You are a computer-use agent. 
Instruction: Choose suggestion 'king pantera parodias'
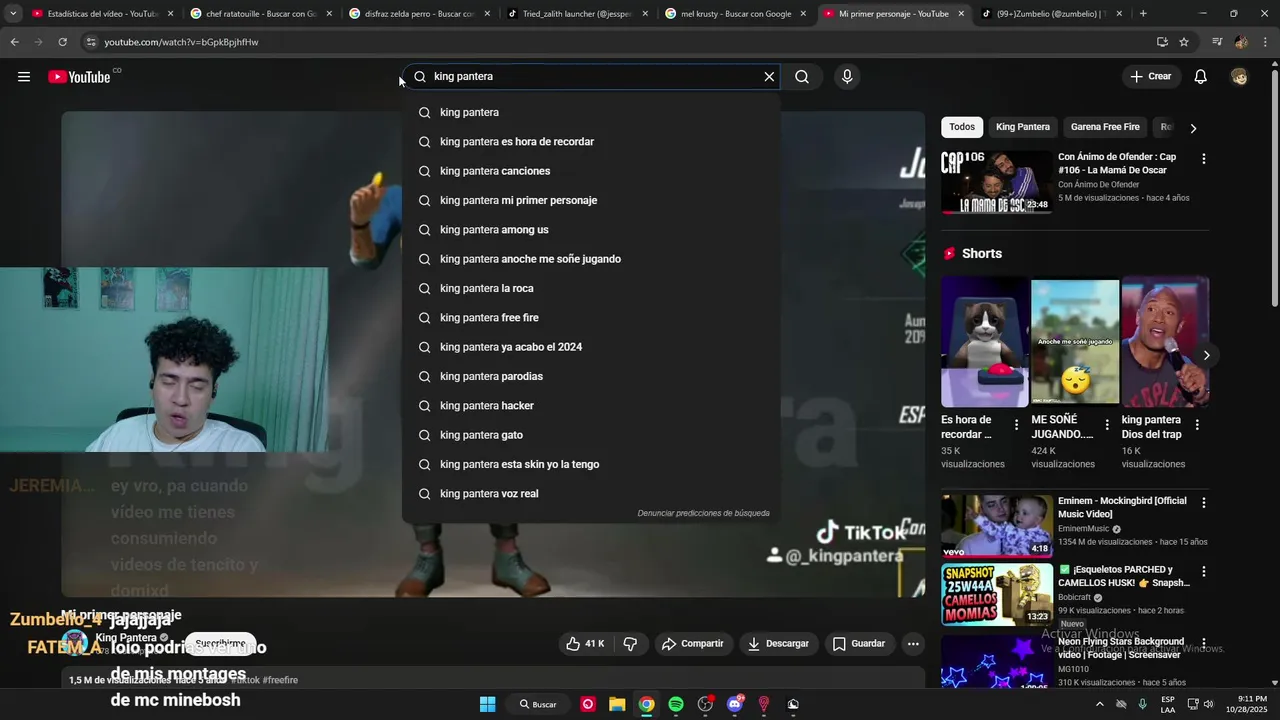tap(590, 376)
